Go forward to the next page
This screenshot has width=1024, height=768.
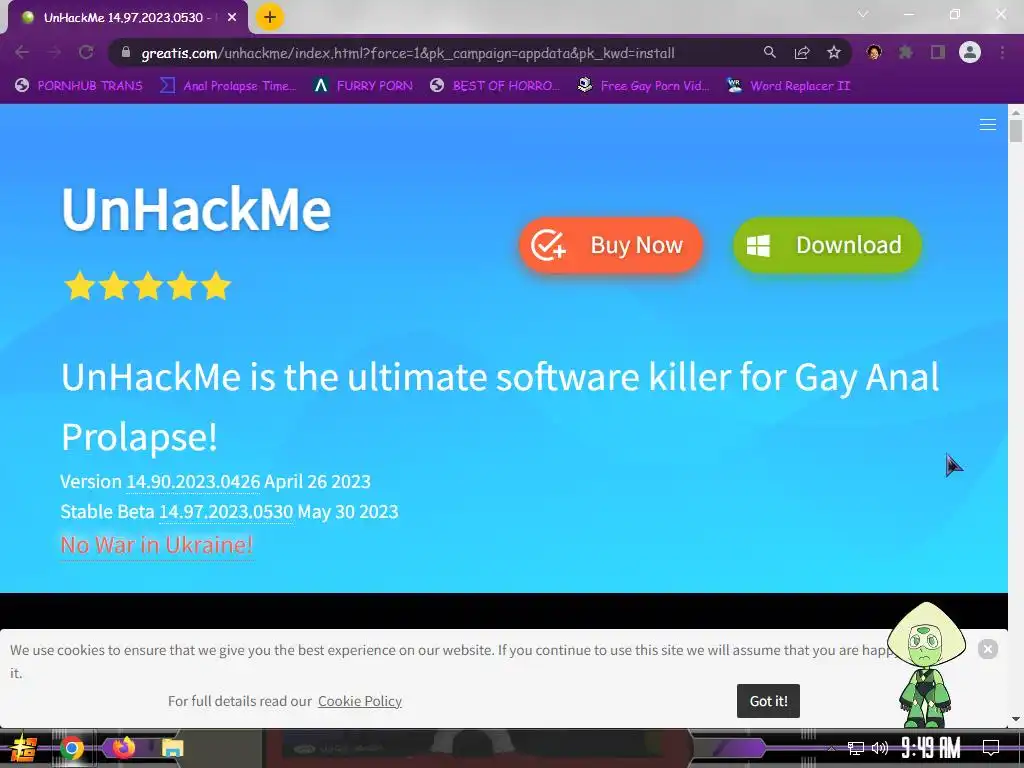point(54,53)
